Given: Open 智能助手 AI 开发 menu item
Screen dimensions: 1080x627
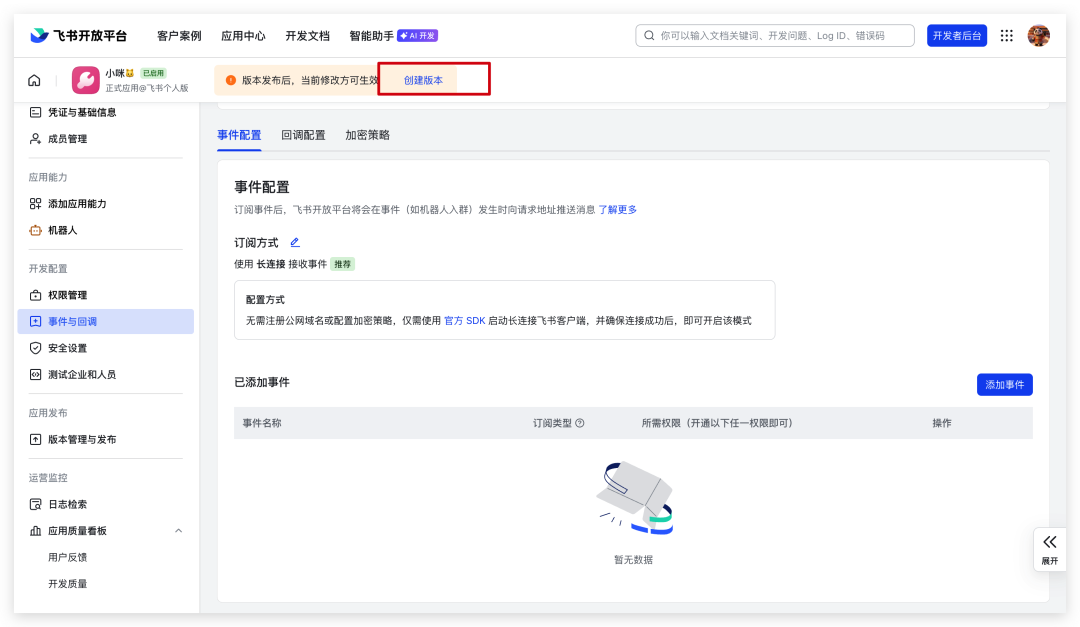Looking at the screenshot, I should (393, 36).
